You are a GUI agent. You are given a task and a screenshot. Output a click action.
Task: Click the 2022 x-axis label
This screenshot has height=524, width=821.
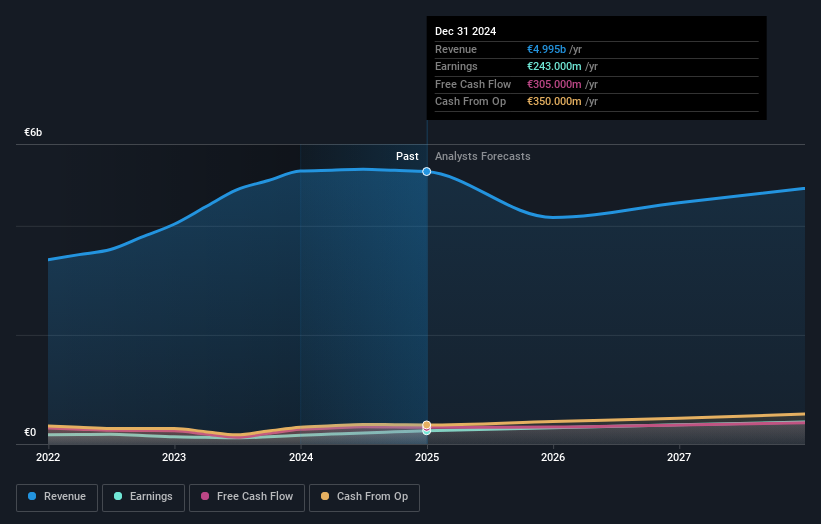click(48, 457)
